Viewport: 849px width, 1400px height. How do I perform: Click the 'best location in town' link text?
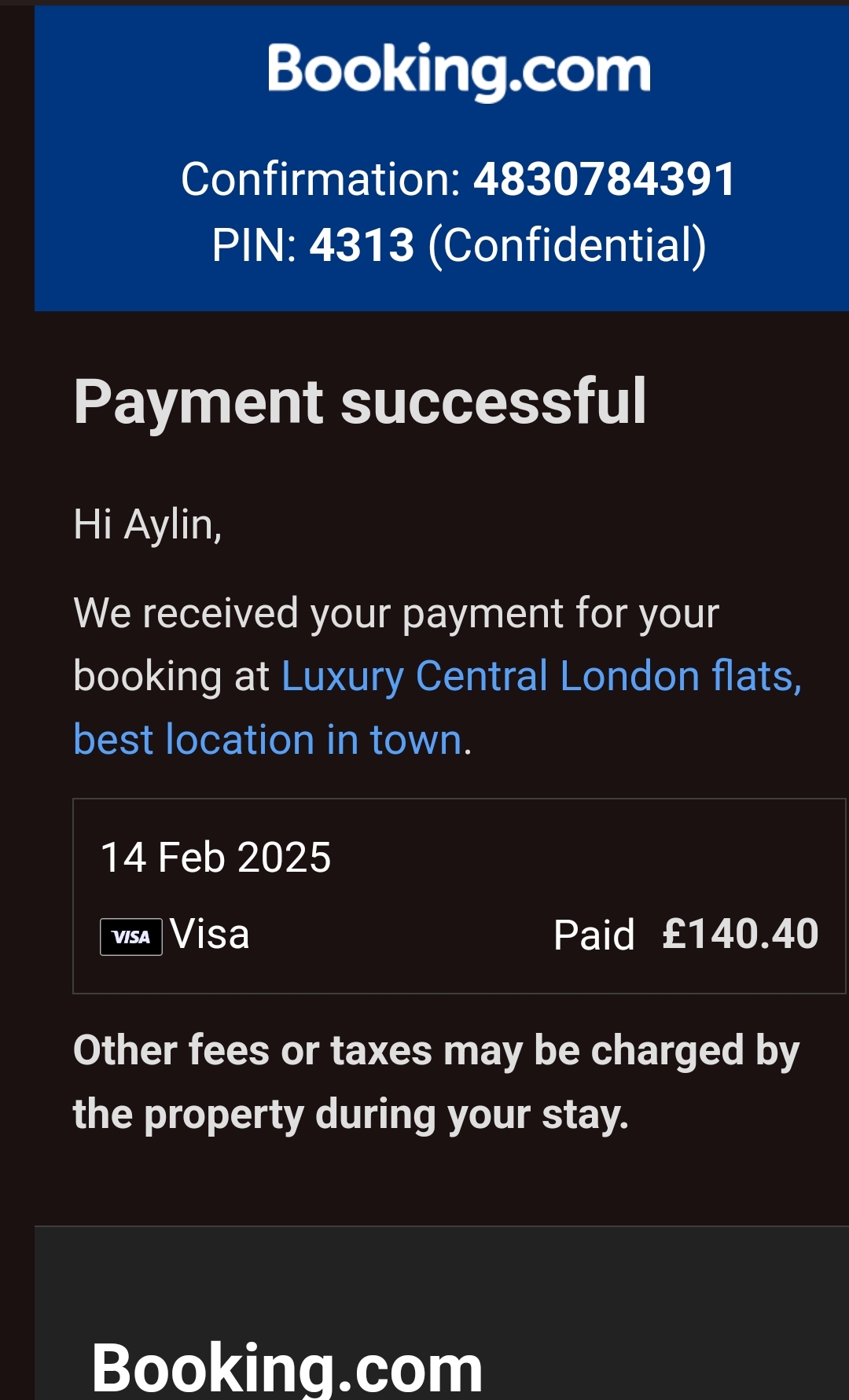268,740
